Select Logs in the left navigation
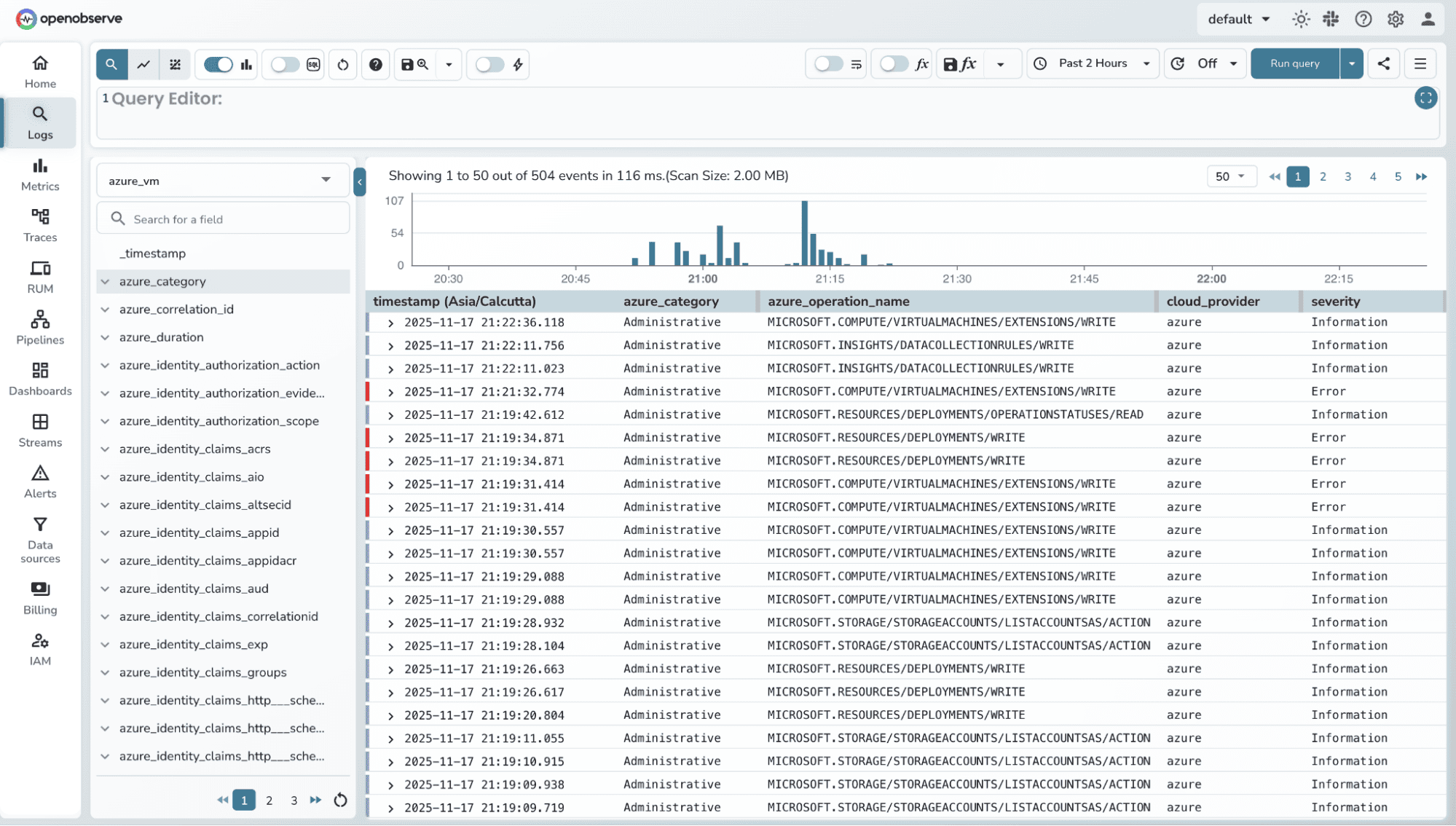The image size is (1456, 826). 40,122
